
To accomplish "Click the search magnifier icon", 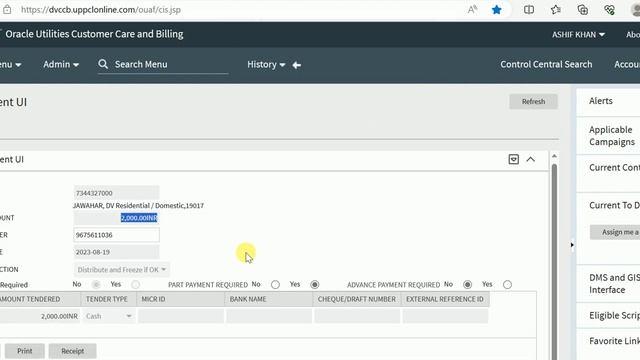I will (103, 64).
